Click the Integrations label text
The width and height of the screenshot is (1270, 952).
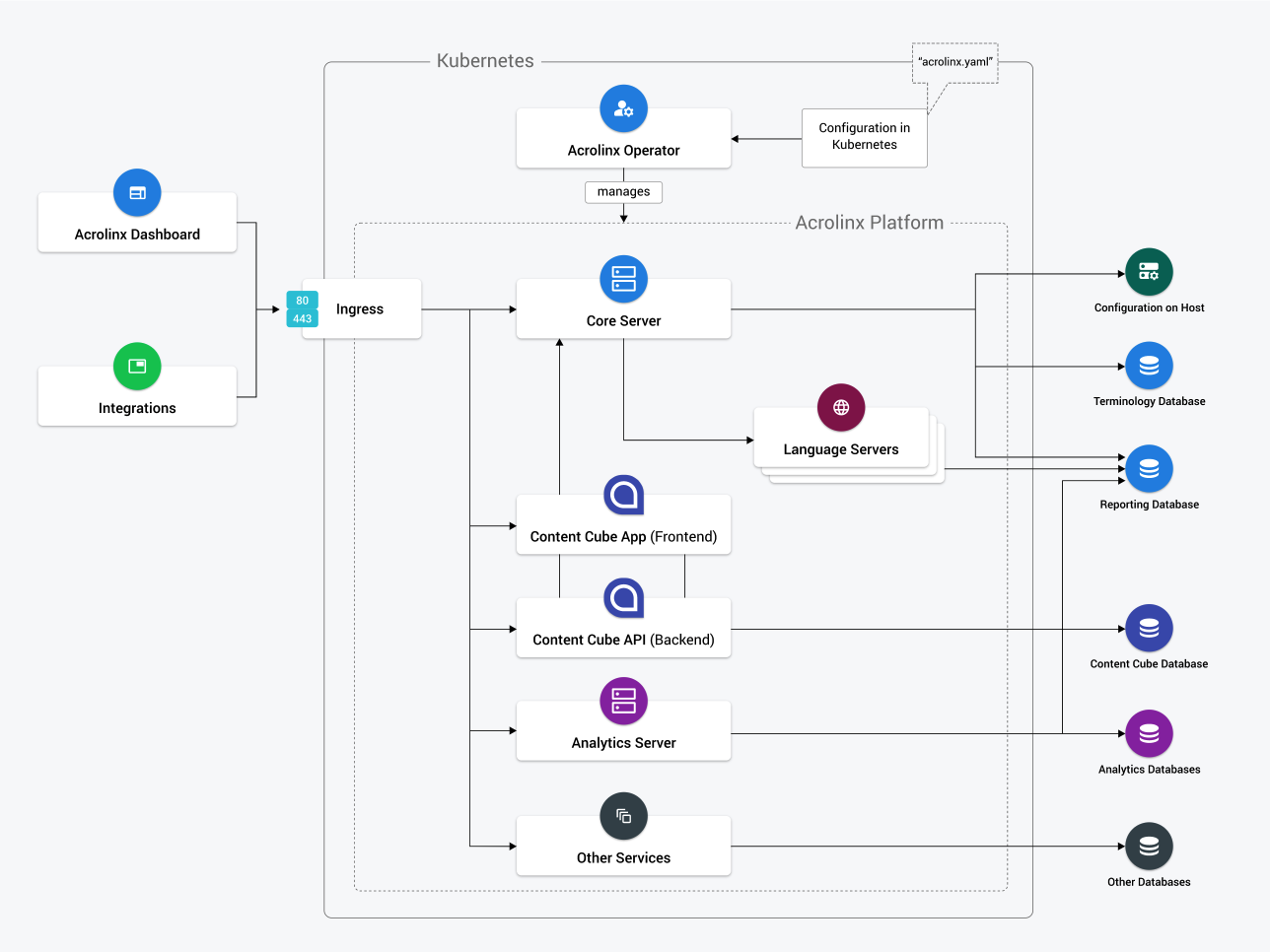point(137,408)
